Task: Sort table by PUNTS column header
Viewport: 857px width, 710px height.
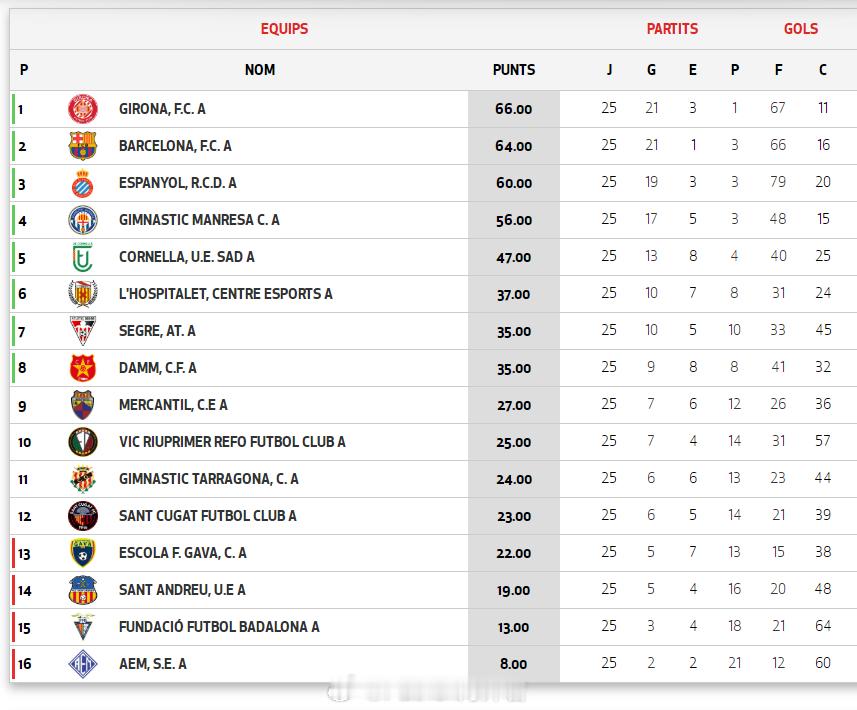Action: pos(514,70)
